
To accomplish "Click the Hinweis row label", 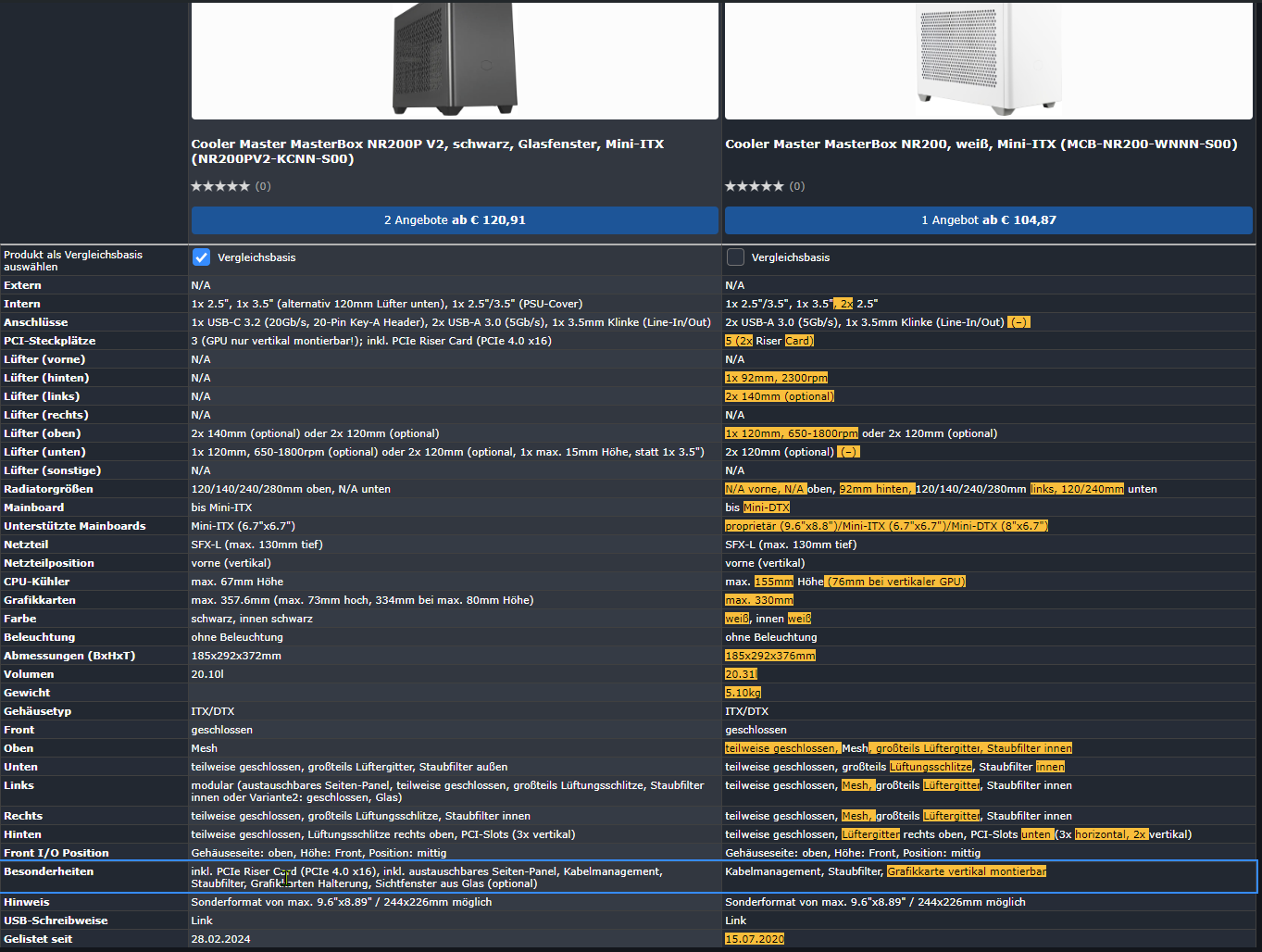I will [27, 902].
